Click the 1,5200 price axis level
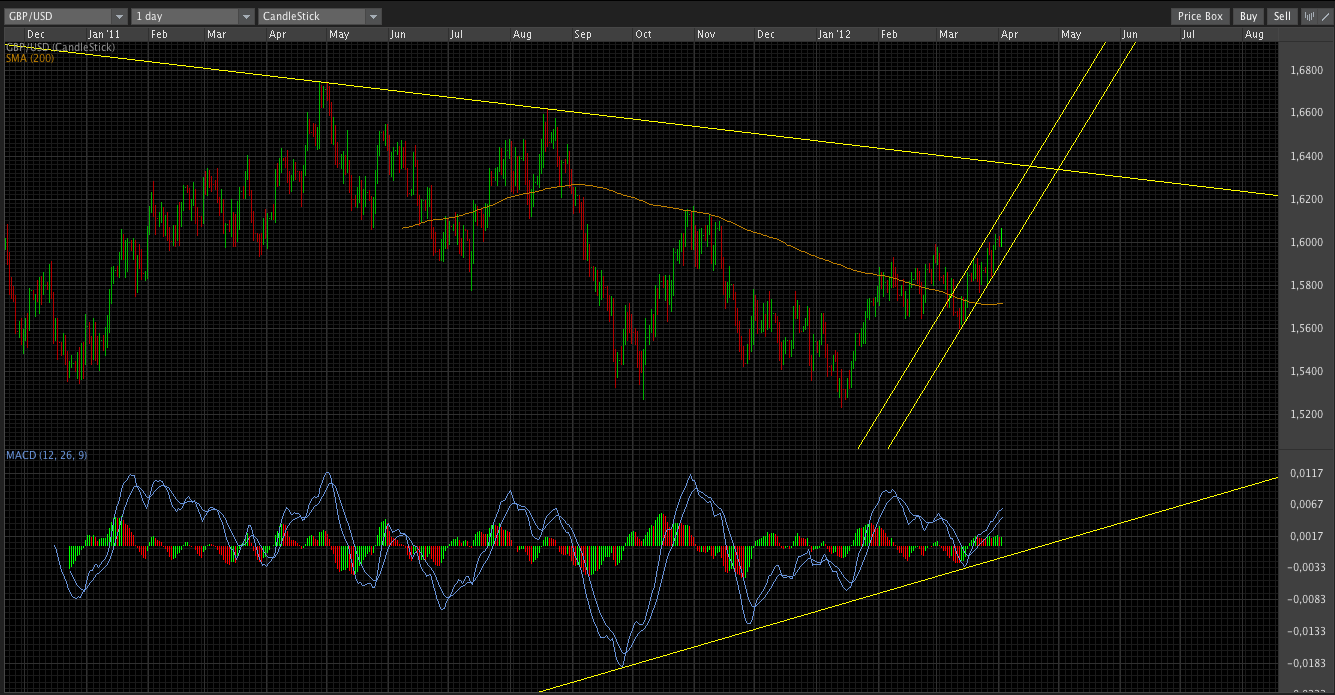Viewport: 1335px width, 695px height. (x=1305, y=414)
